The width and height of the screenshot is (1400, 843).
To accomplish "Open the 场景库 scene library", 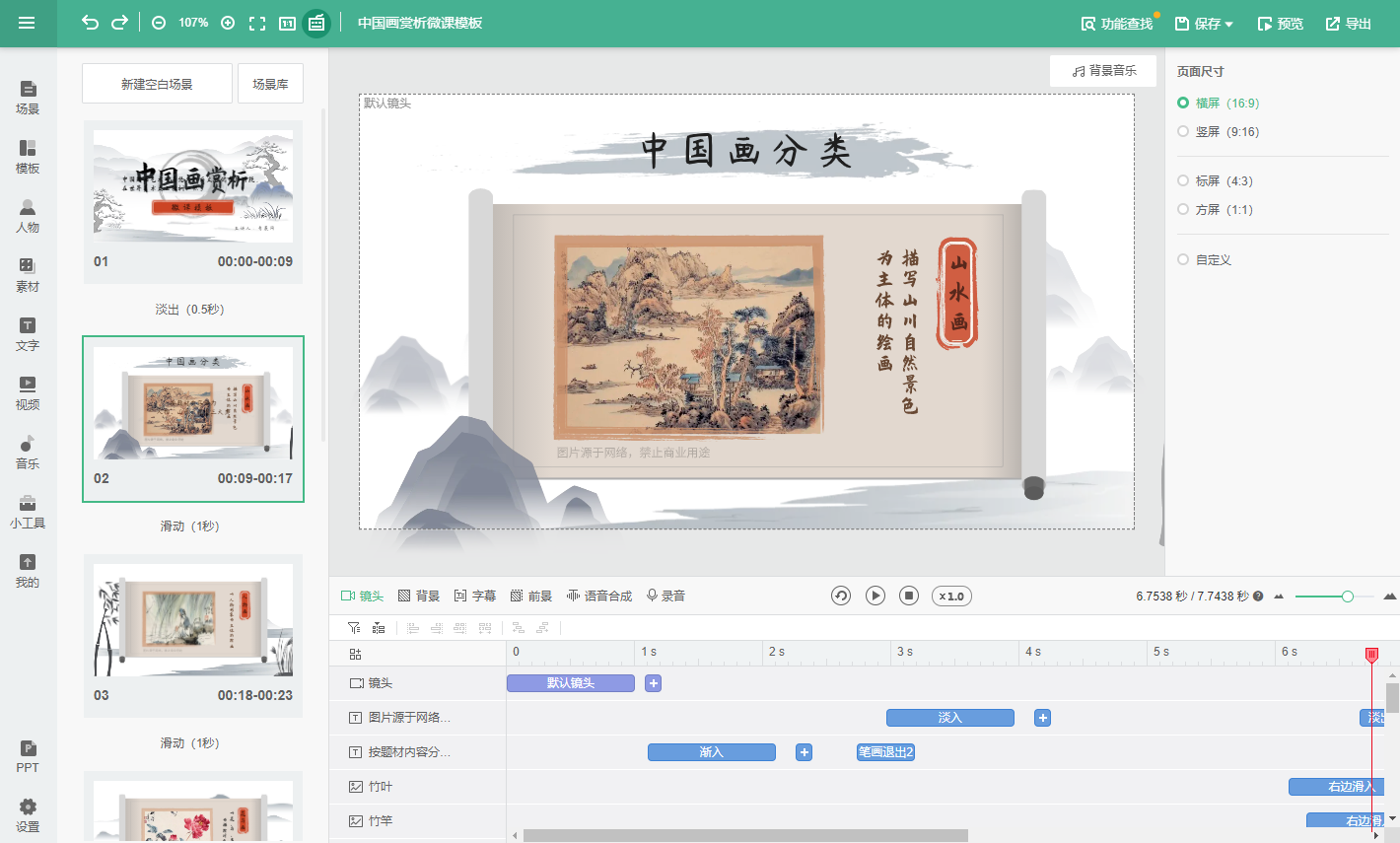I will [x=270, y=84].
